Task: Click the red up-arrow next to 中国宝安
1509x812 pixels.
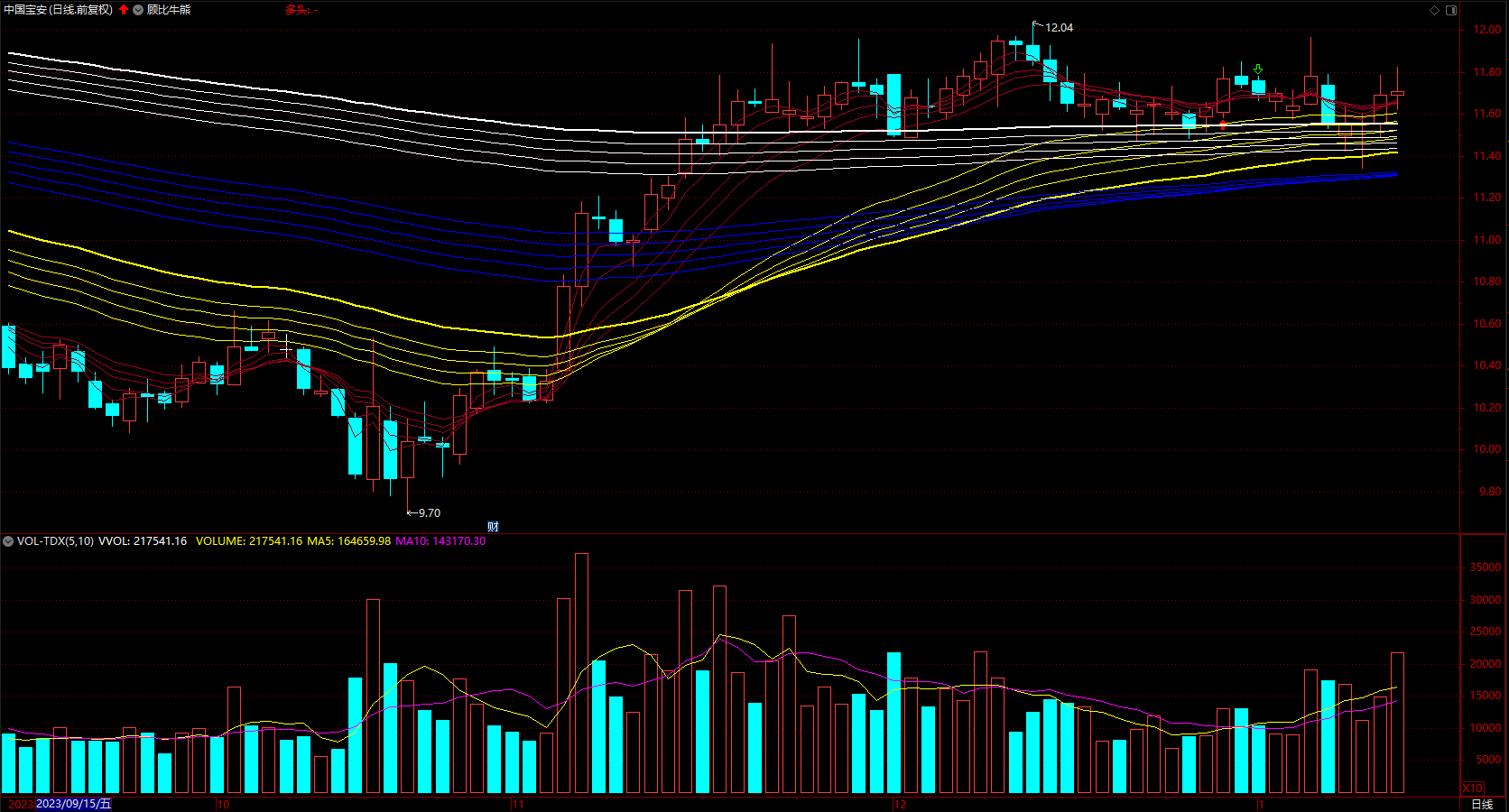Action: pyautogui.click(x=124, y=10)
